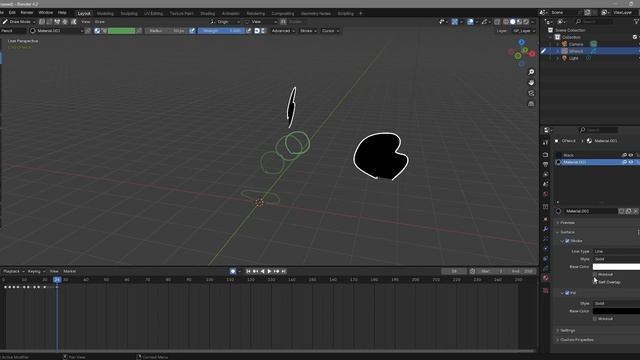The width and height of the screenshot is (640, 360).
Task: Toggle Stroke Holdout checkbox
Action: tap(595, 274)
